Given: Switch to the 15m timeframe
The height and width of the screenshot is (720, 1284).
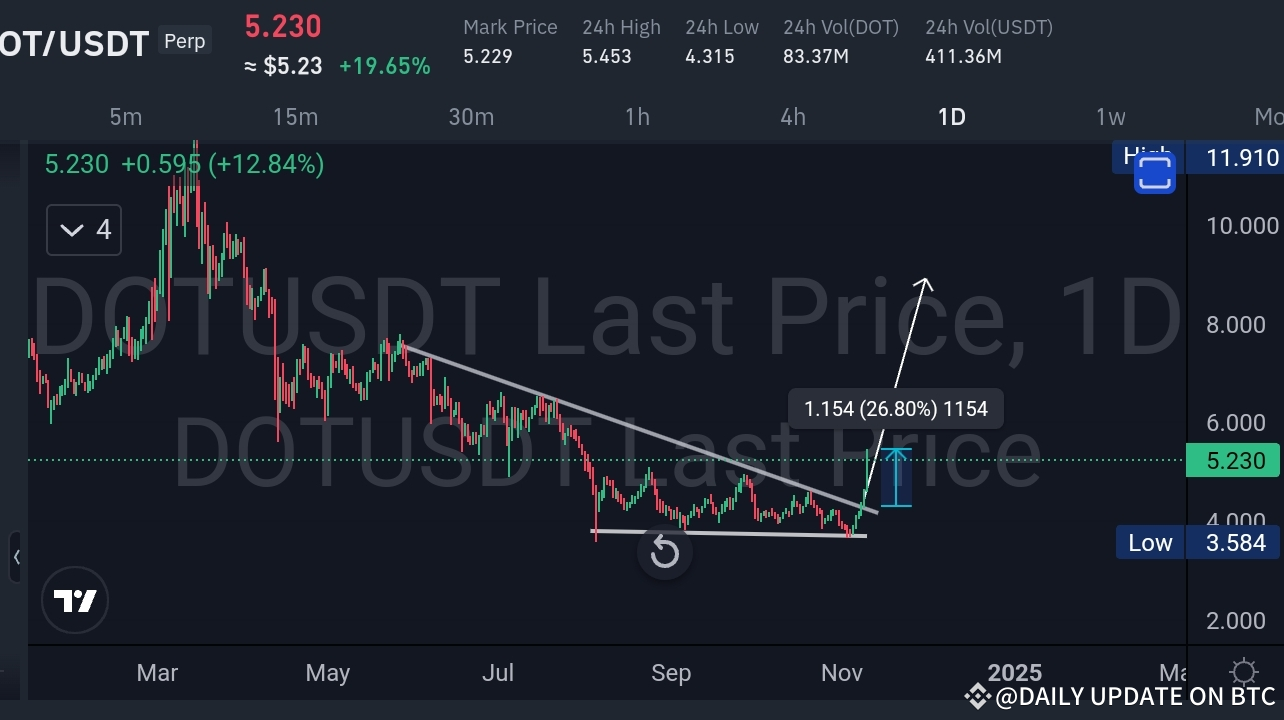Looking at the screenshot, I should coord(295,117).
